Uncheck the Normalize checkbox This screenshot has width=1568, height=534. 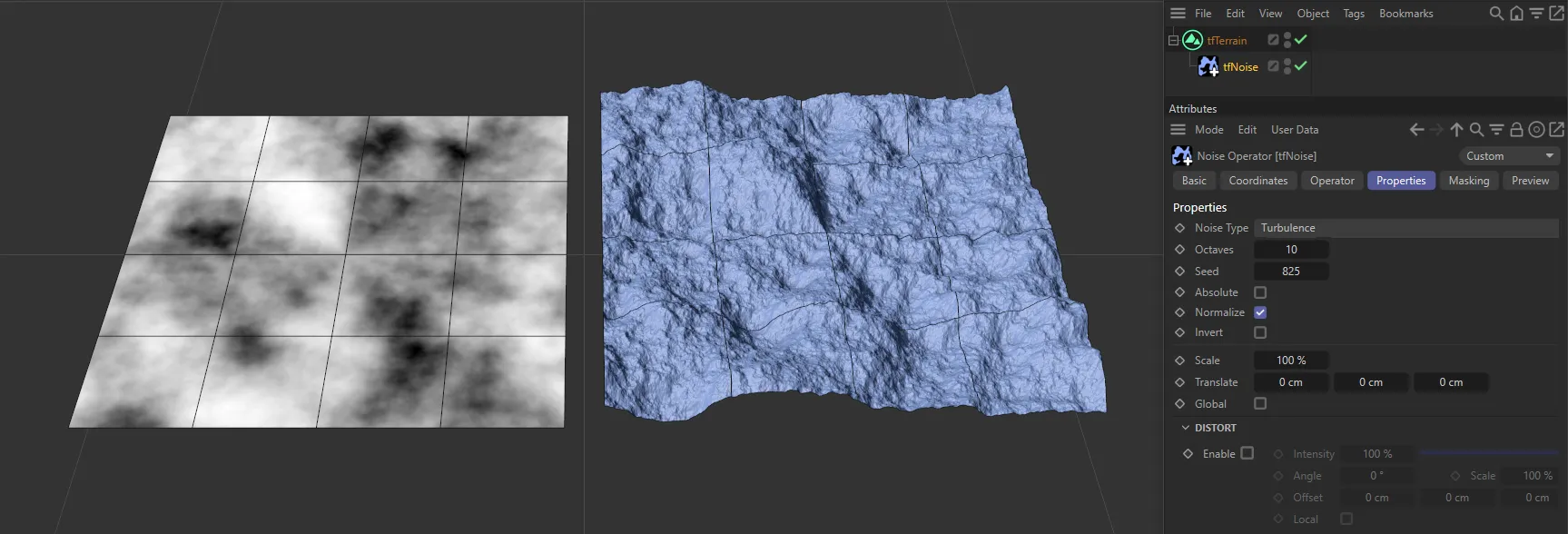1260,312
